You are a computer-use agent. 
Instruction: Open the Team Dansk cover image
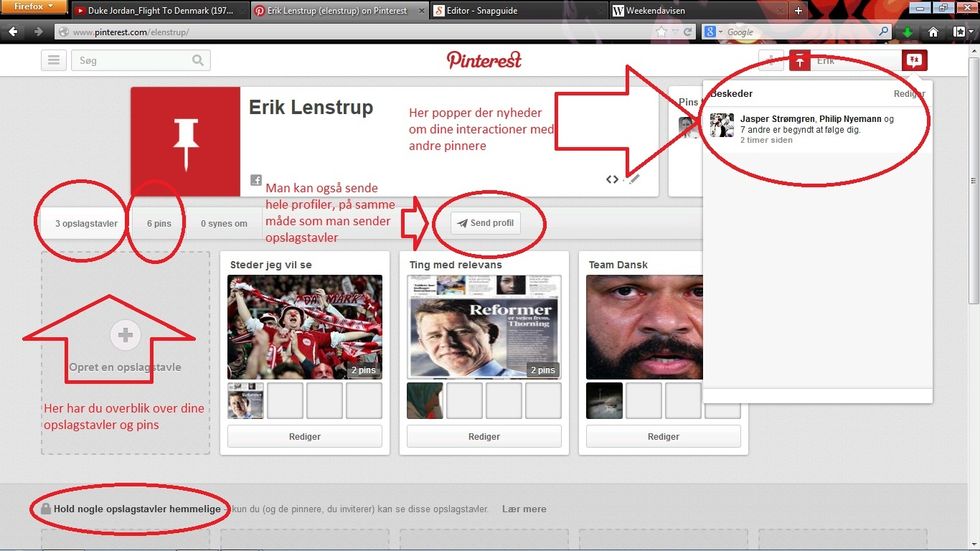[x=644, y=327]
